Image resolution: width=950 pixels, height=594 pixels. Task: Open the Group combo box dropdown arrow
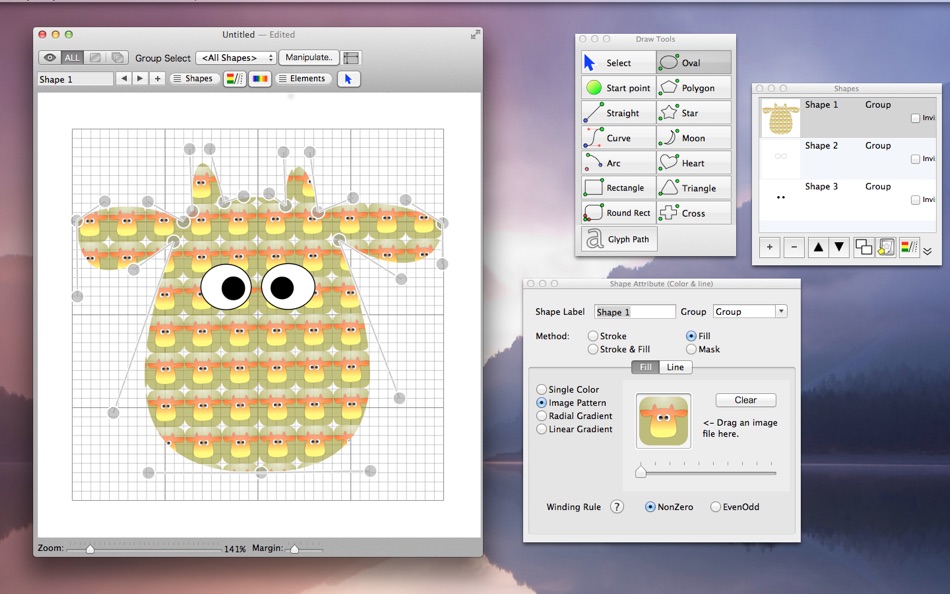(x=781, y=312)
